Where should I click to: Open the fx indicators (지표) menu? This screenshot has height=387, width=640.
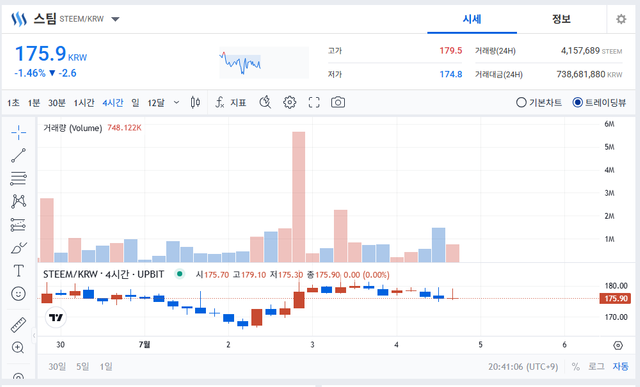click(231, 102)
